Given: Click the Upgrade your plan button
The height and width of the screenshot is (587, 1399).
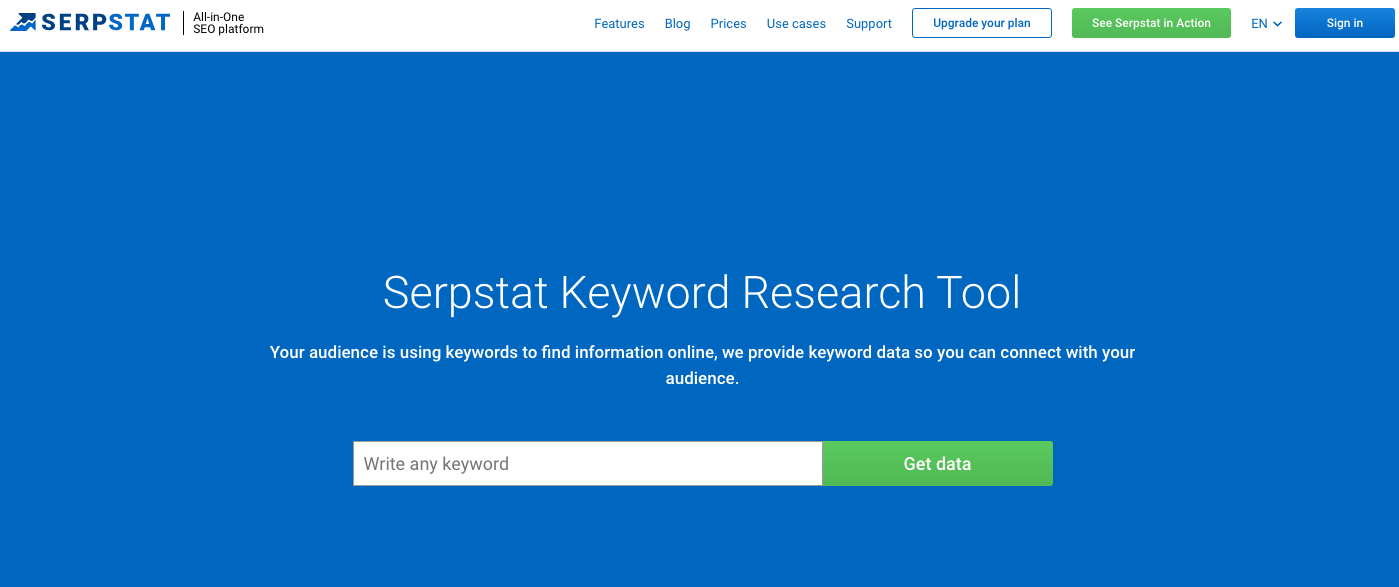Looking at the screenshot, I should click(x=982, y=23).
